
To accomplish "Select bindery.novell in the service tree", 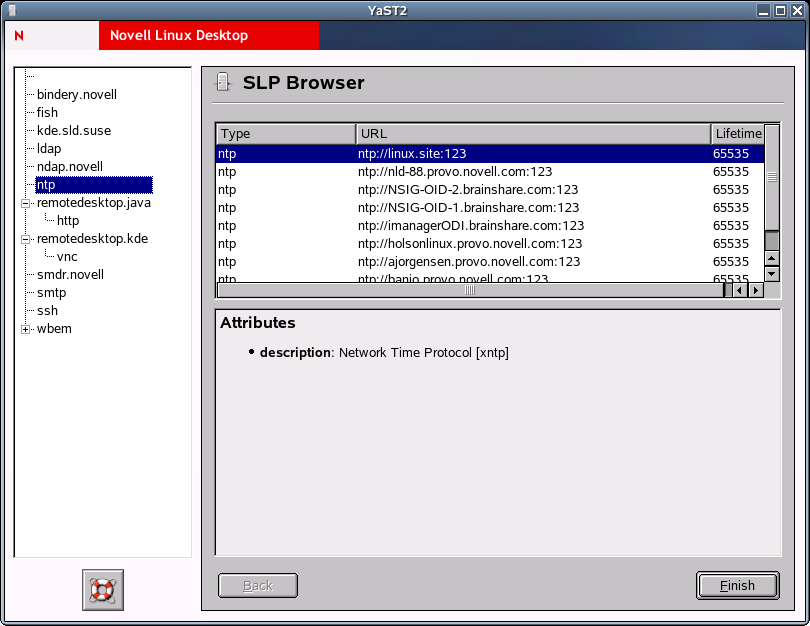I will pos(77,95).
